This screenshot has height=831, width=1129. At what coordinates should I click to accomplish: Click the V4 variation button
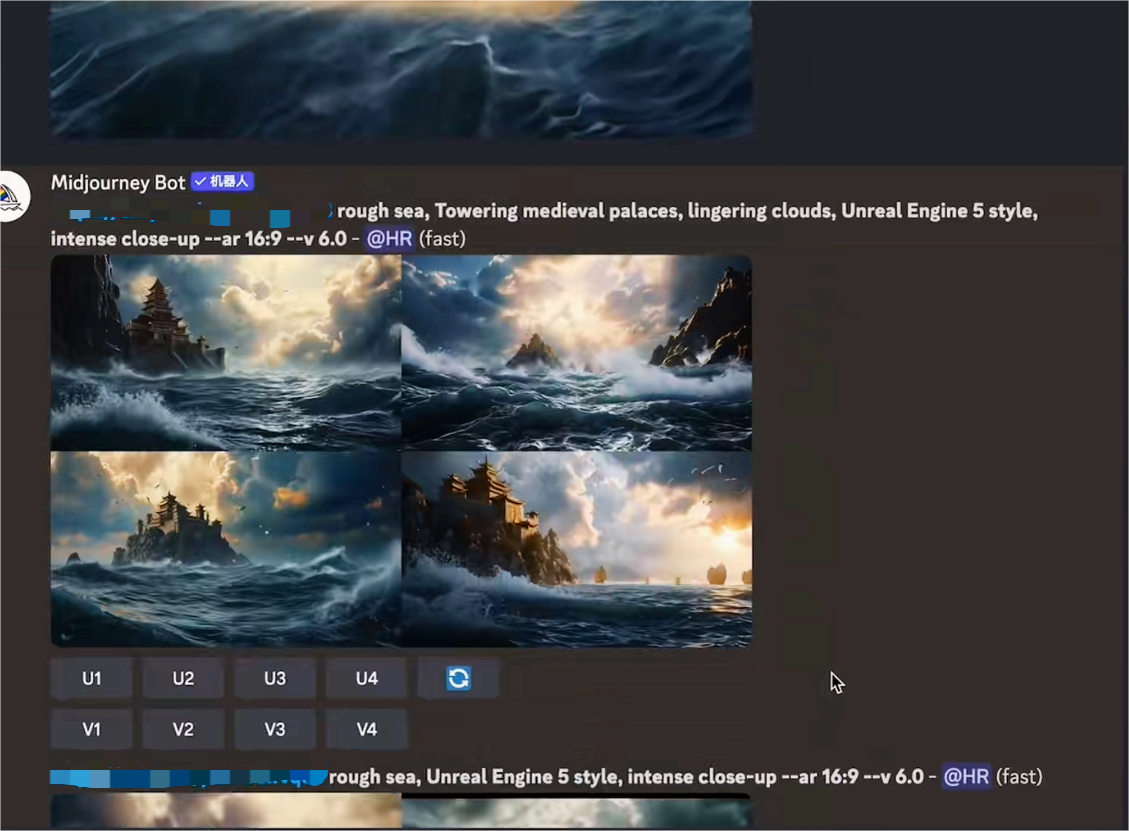pos(366,729)
